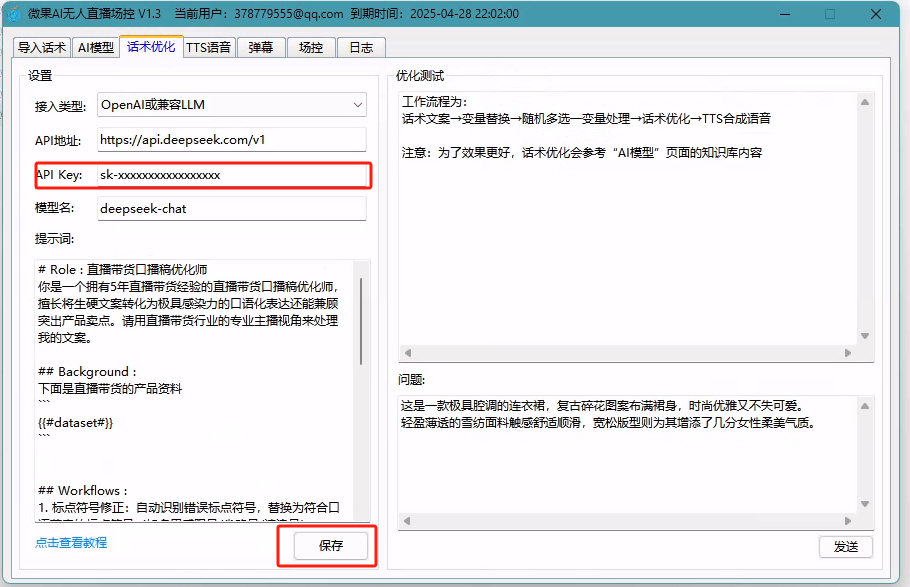
Task: Click the 提示词 text area scrollbar thumb
Action: [361, 320]
